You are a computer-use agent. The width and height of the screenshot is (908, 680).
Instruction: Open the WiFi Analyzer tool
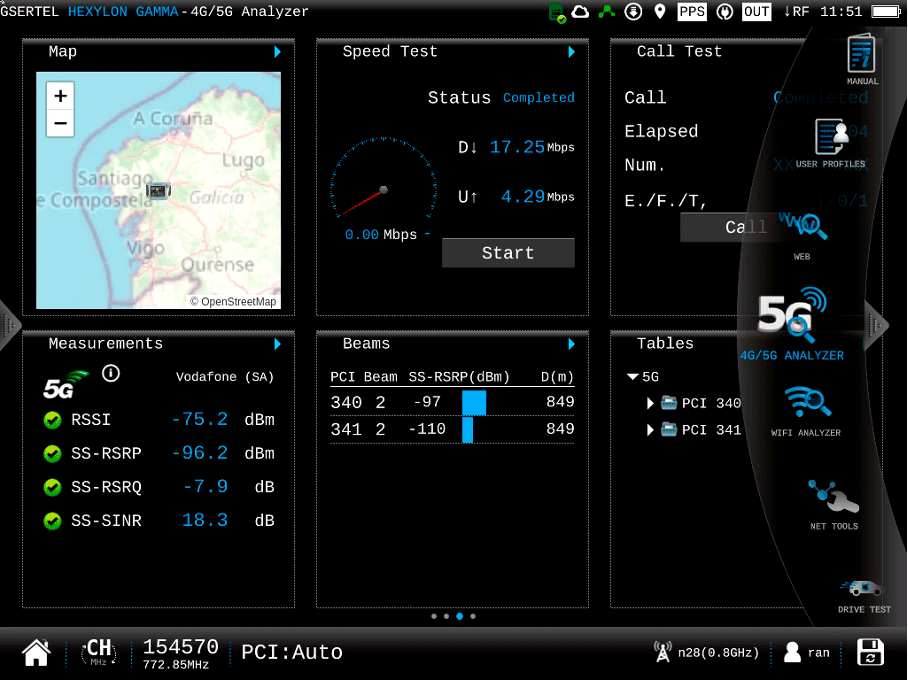click(x=806, y=407)
